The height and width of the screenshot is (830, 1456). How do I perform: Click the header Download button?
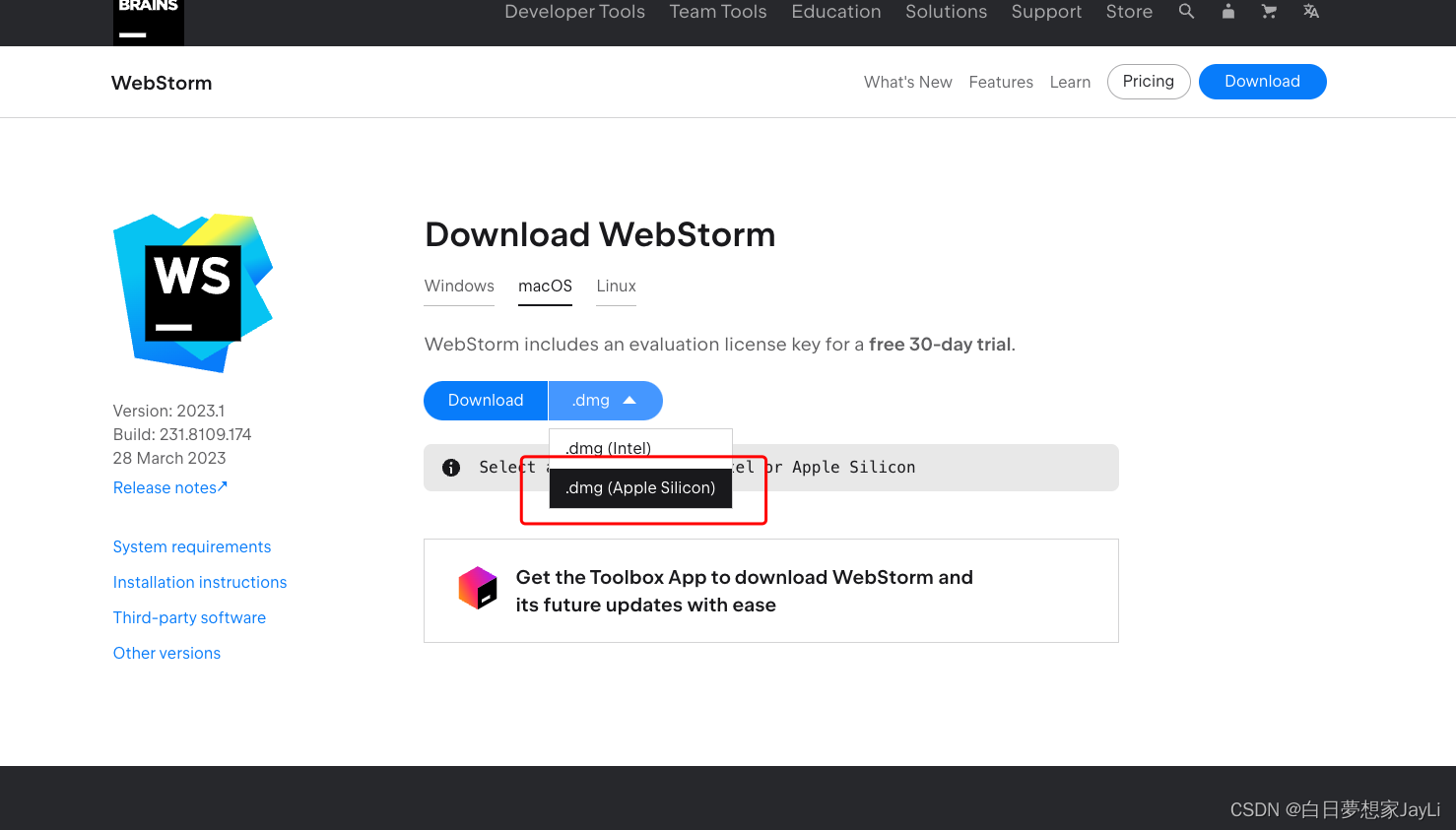point(1263,82)
